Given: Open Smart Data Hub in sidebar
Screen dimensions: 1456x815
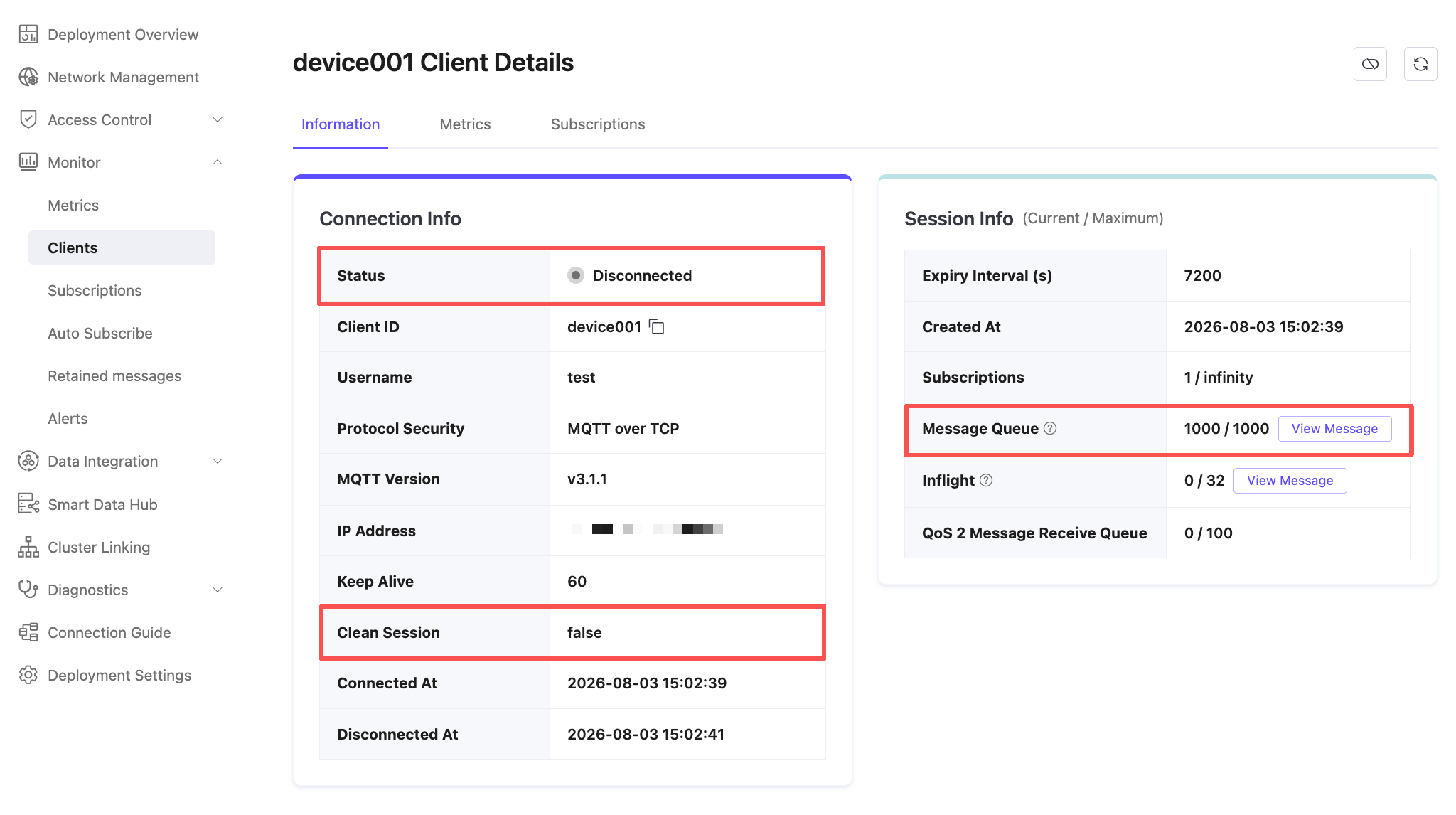Looking at the screenshot, I should pyautogui.click(x=102, y=504).
